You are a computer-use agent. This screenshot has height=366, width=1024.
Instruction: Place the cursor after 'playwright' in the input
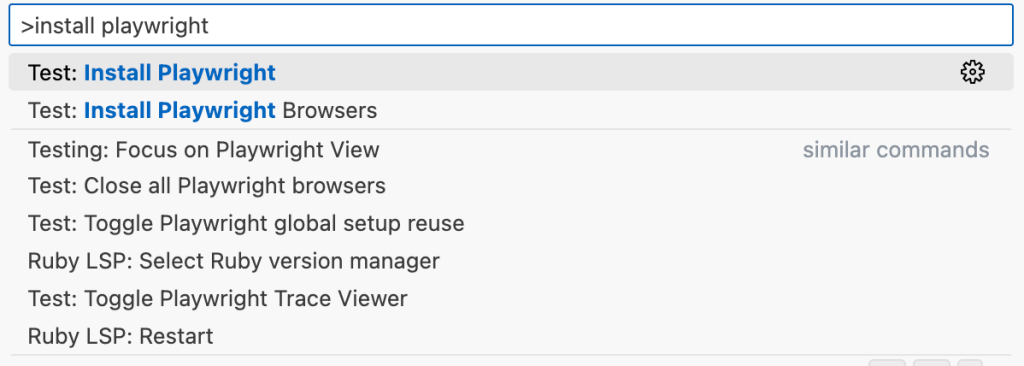(209, 25)
